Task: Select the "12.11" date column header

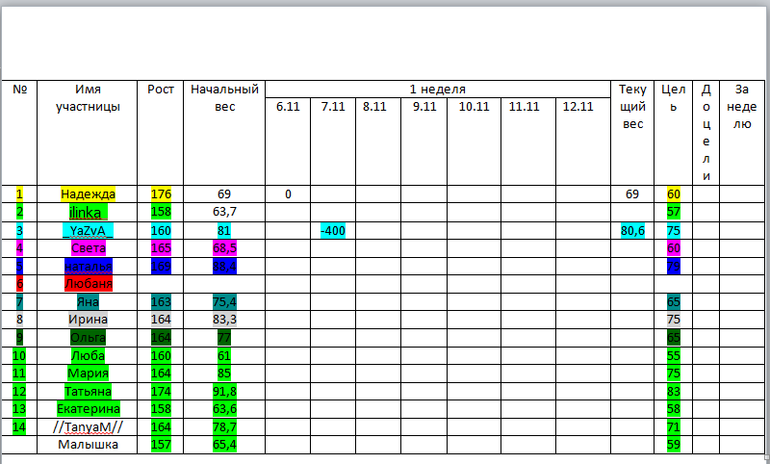Action: click(577, 107)
